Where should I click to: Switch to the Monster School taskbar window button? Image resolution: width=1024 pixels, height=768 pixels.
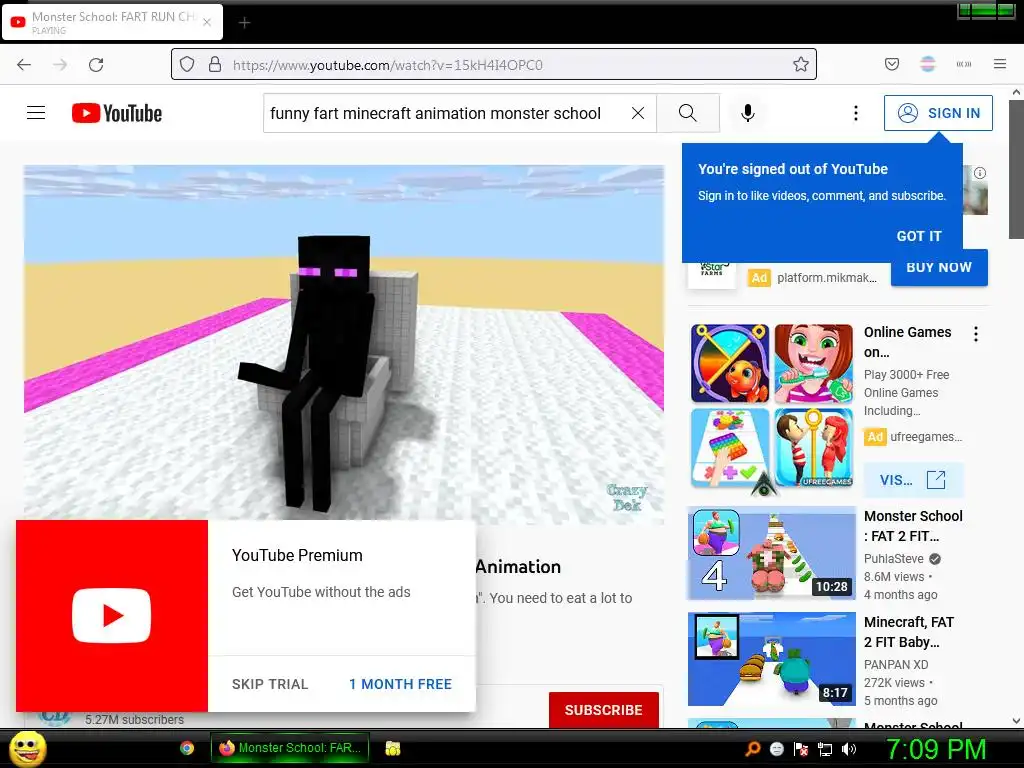[290, 748]
